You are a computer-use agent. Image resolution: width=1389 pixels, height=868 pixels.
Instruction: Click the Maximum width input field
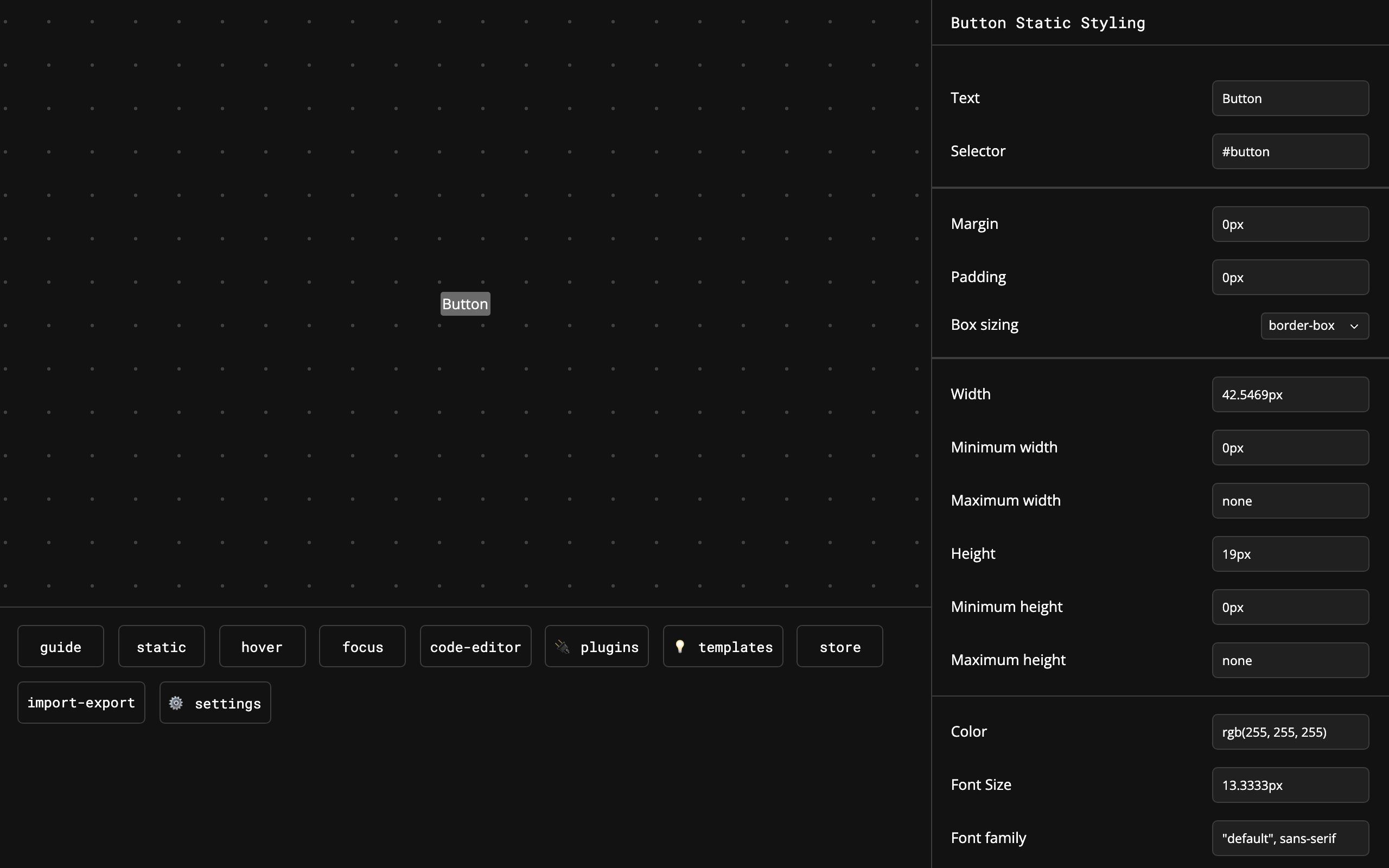click(1290, 501)
